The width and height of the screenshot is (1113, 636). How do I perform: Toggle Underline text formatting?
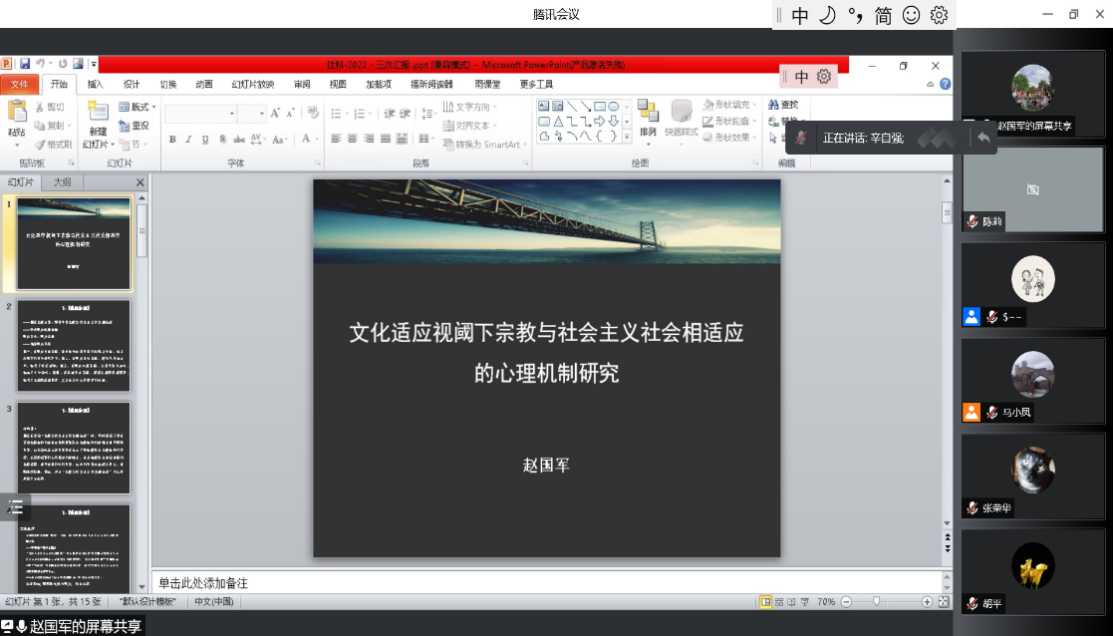pyautogui.click(x=205, y=140)
